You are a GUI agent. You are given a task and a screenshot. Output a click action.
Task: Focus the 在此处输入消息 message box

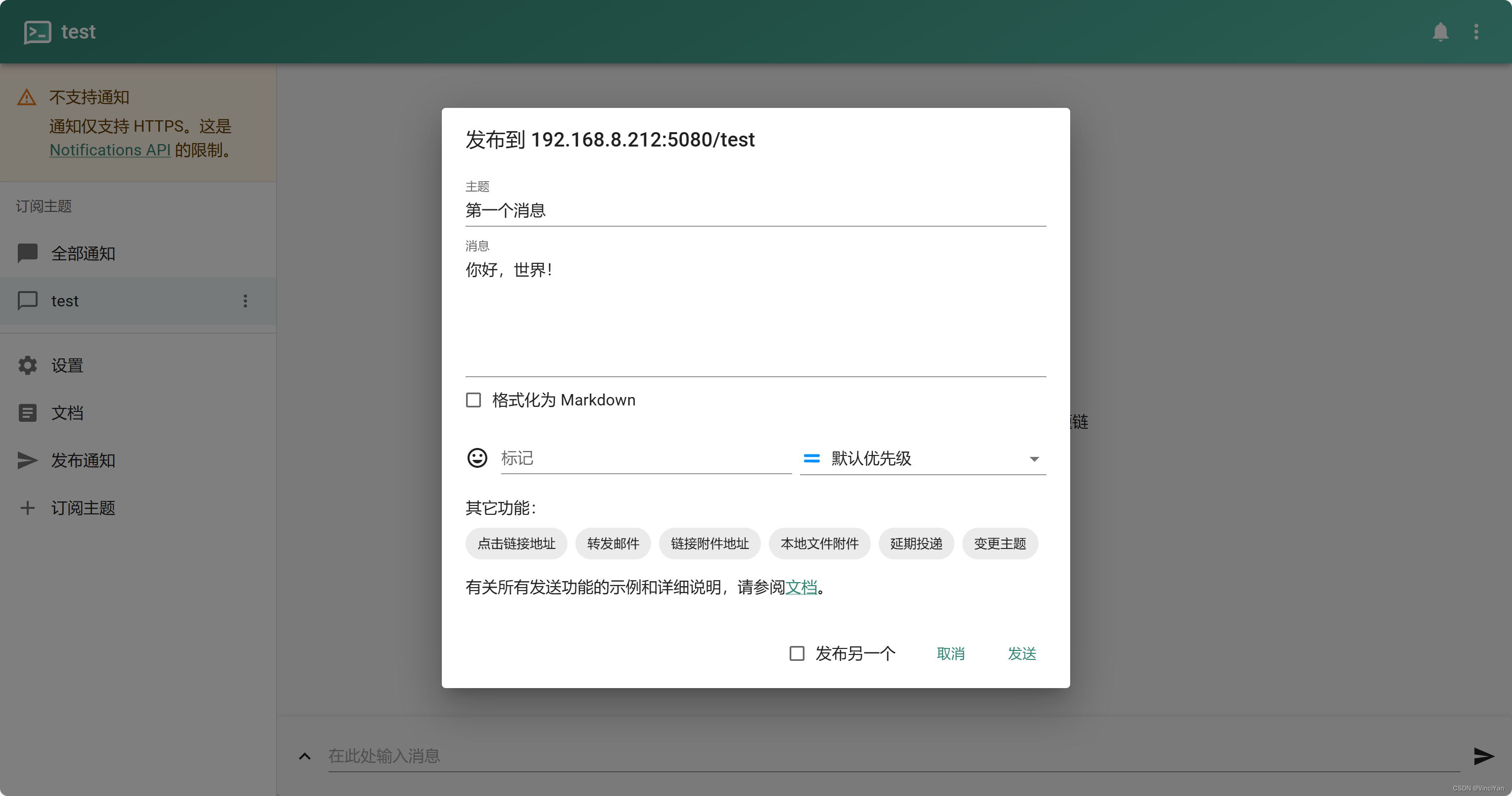[894, 756]
